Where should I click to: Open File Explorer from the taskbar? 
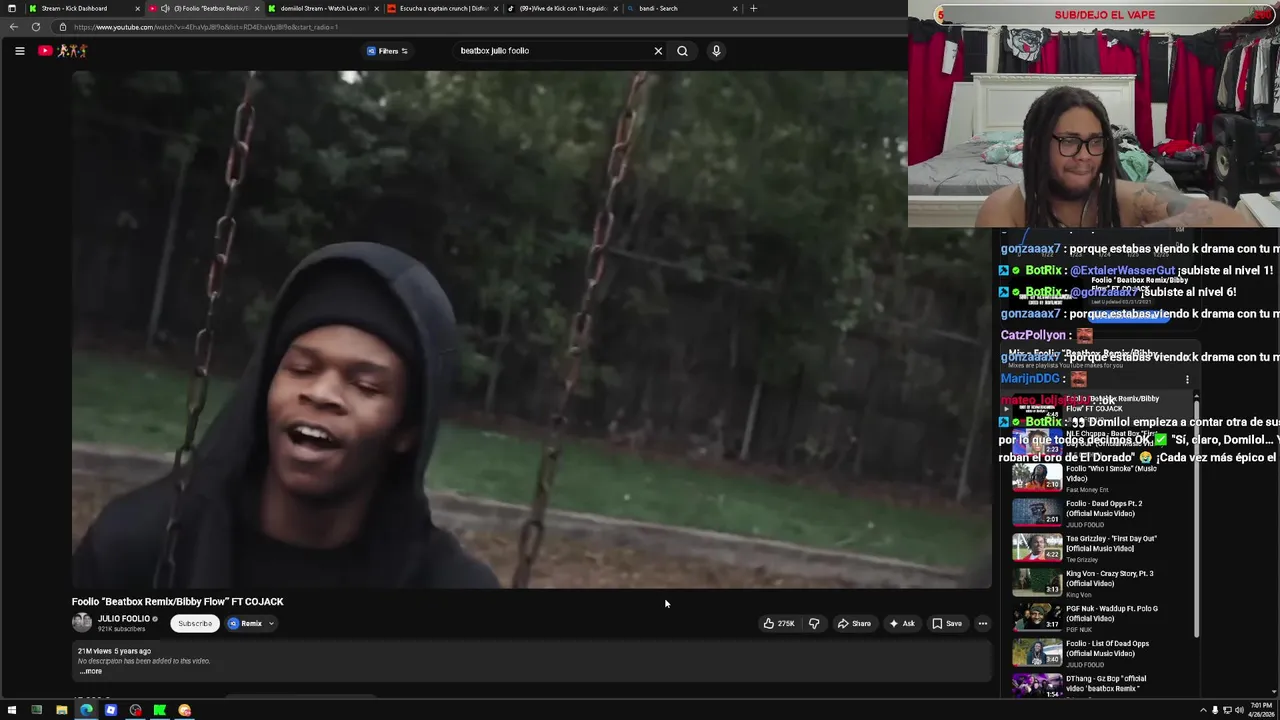pos(61,710)
